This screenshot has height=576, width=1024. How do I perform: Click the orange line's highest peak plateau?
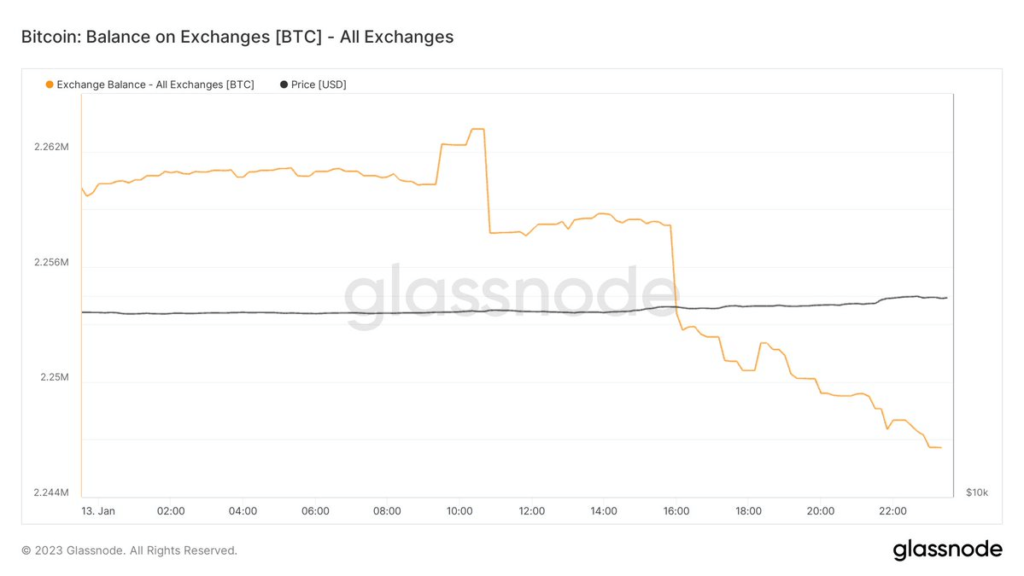pos(477,129)
